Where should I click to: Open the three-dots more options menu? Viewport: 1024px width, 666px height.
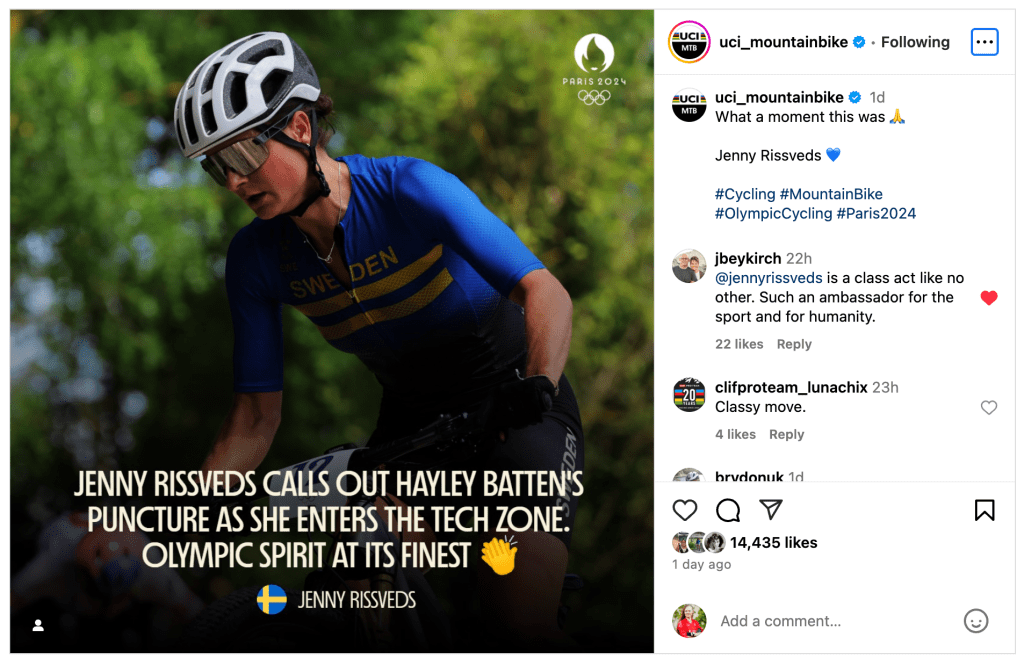click(x=984, y=42)
